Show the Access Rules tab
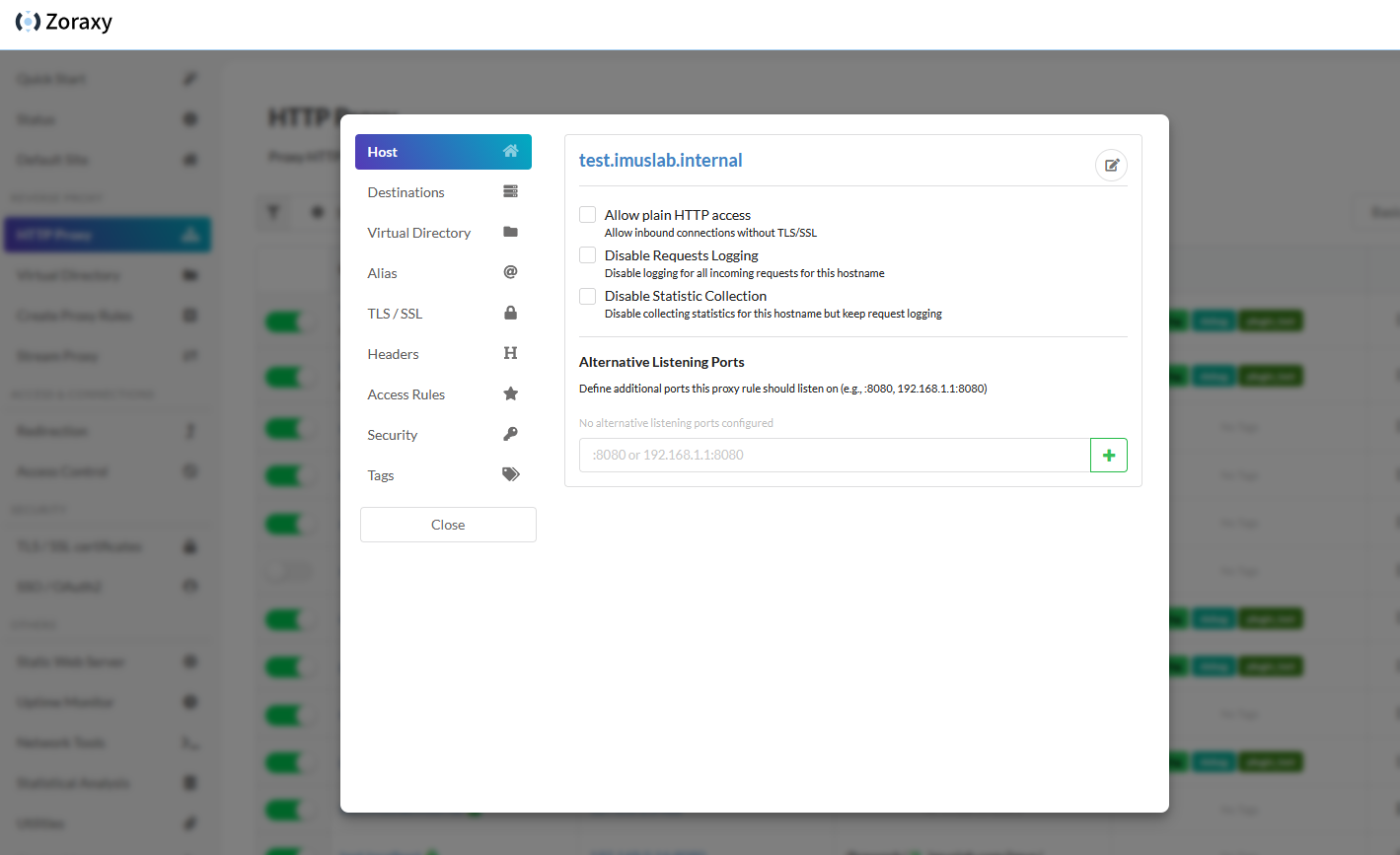The width and height of the screenshot is (1400, 855). (443, 394)
